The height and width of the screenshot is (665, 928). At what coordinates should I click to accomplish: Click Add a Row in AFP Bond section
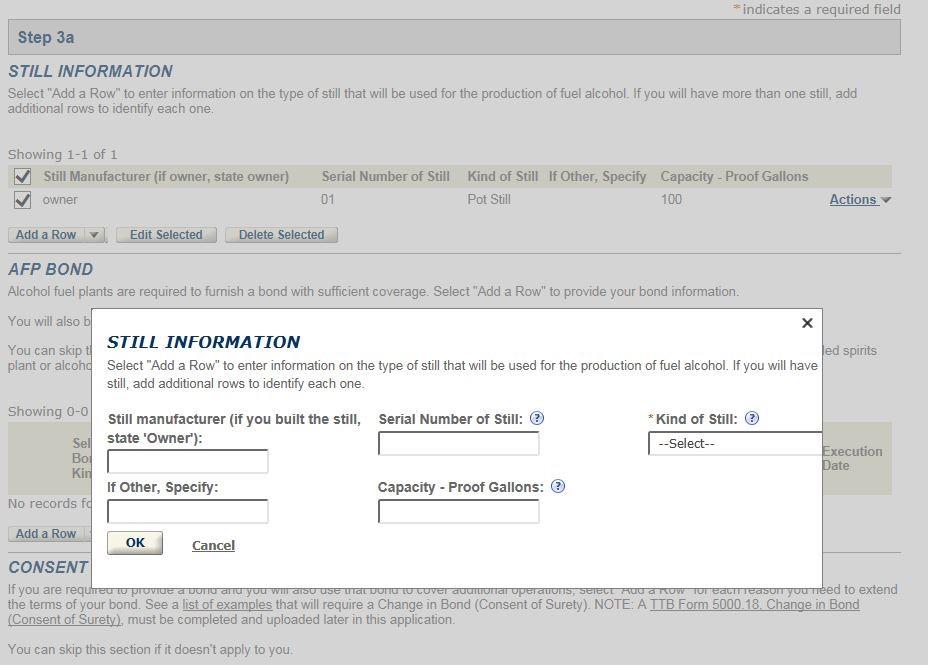[46, 534]
